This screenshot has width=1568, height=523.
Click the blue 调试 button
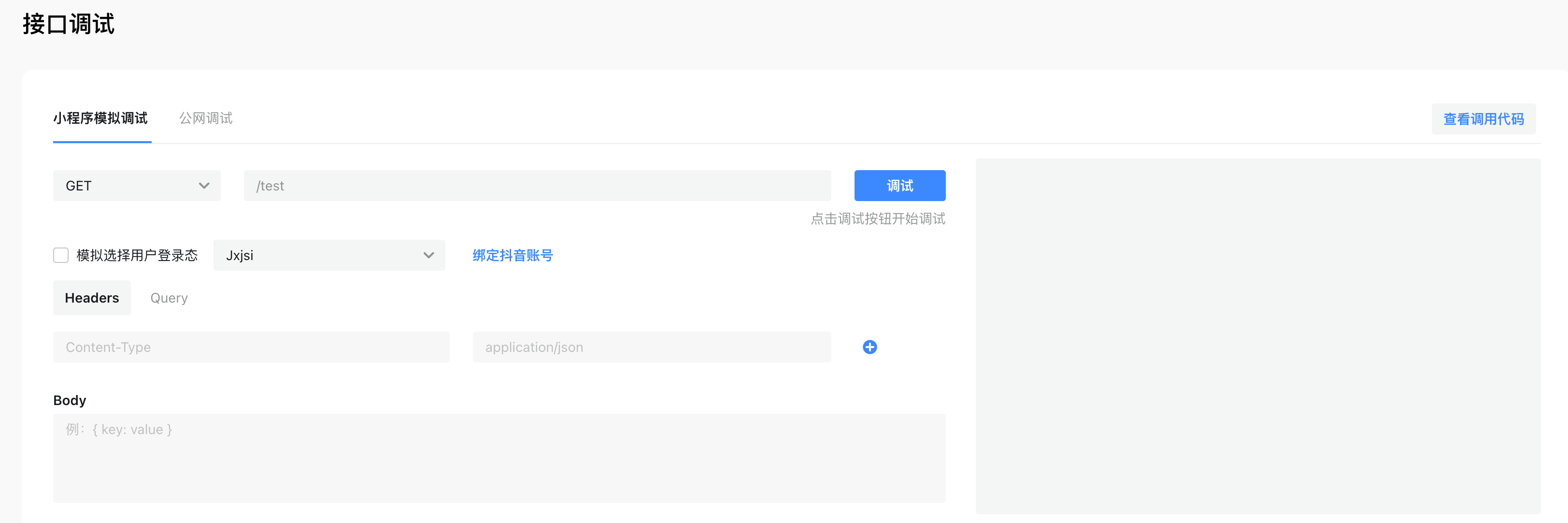pos(899,186)
